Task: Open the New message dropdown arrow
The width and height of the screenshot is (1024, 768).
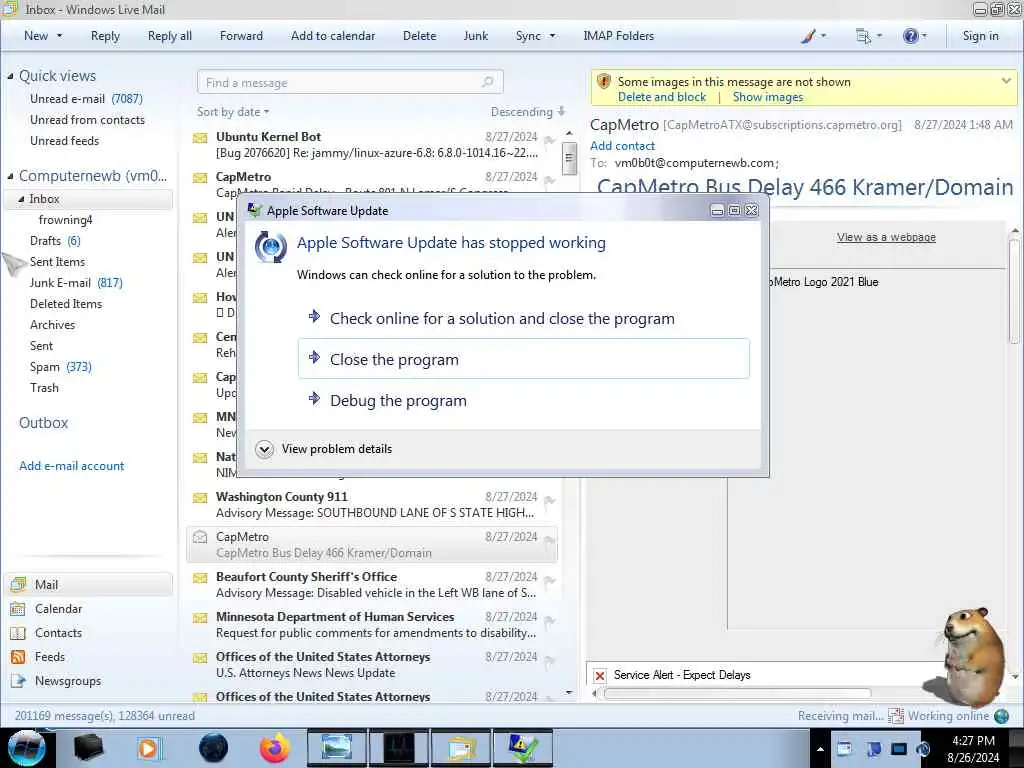Action: [59, 36]
